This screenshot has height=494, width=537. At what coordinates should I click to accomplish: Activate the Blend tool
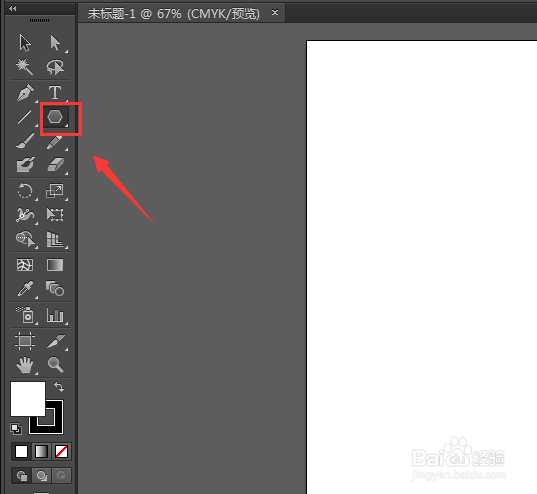(55, 288)
